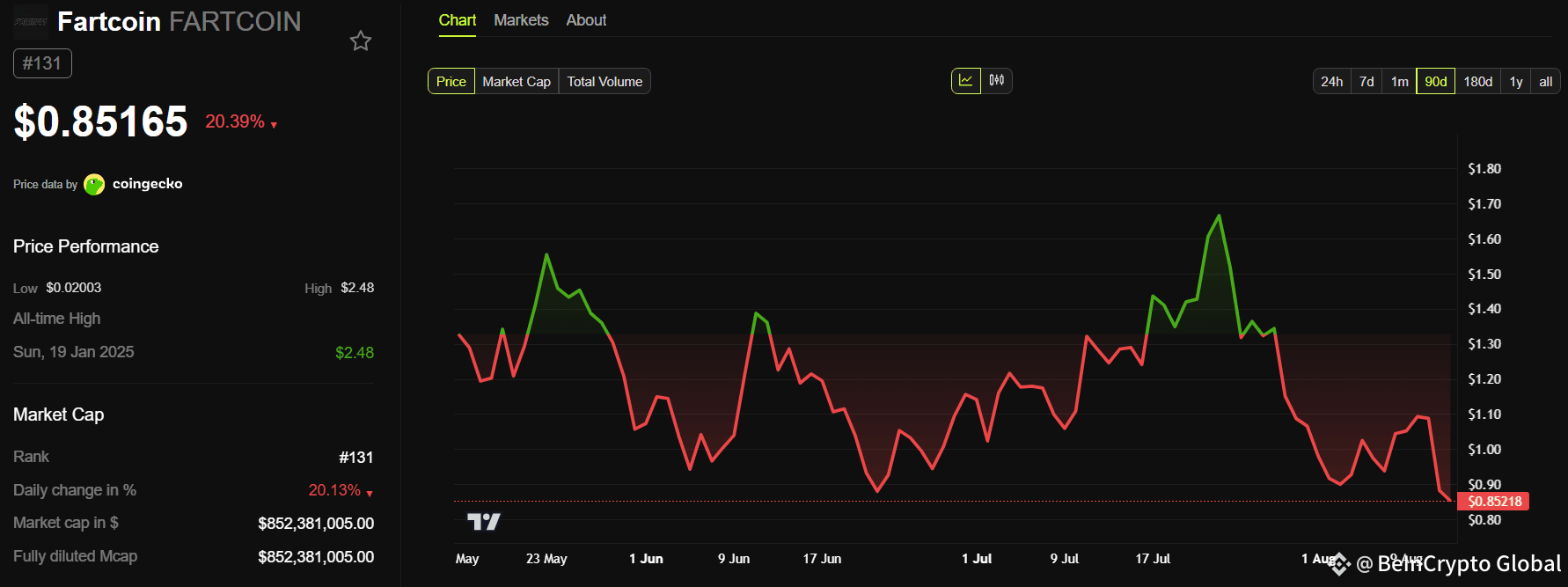Screen dimensions: 1568x587
Task: Select the Total Volume chart mode
Action: [604, 81]
